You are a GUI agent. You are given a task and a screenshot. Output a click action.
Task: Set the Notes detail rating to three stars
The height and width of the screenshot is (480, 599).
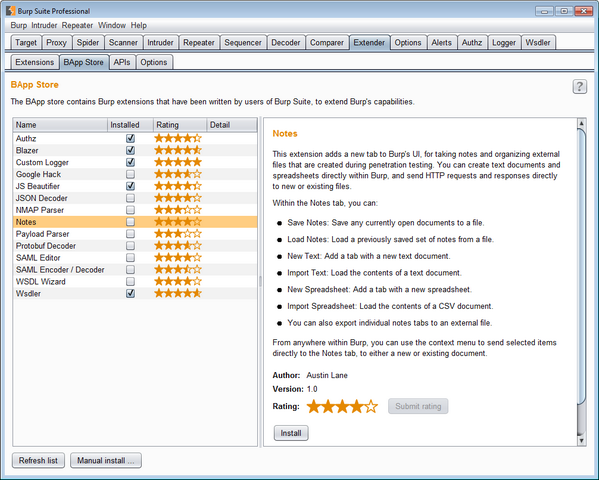[342, 406]
